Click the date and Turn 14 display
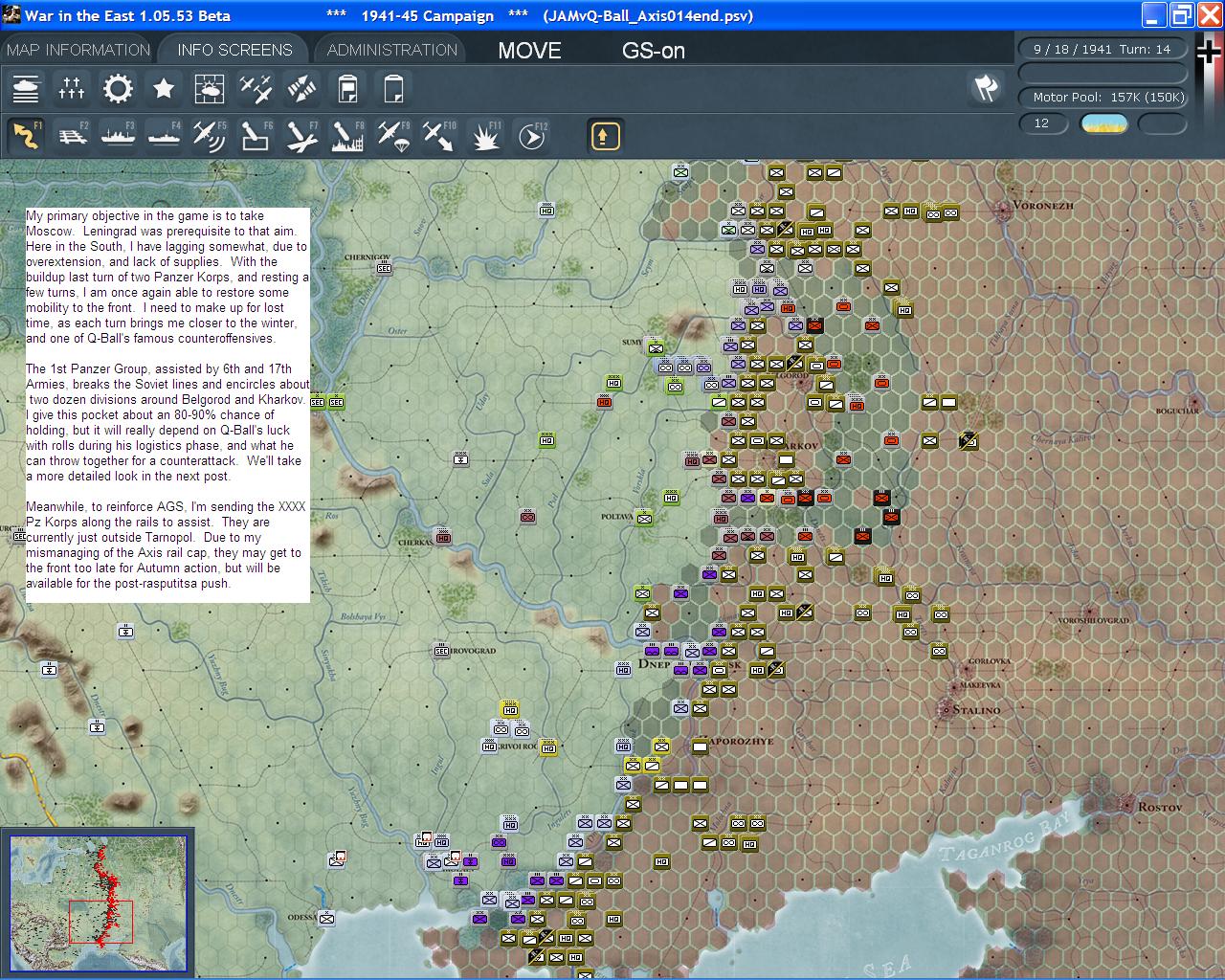This screenshot has width=1225, height=980. [x=1102, y=49]
